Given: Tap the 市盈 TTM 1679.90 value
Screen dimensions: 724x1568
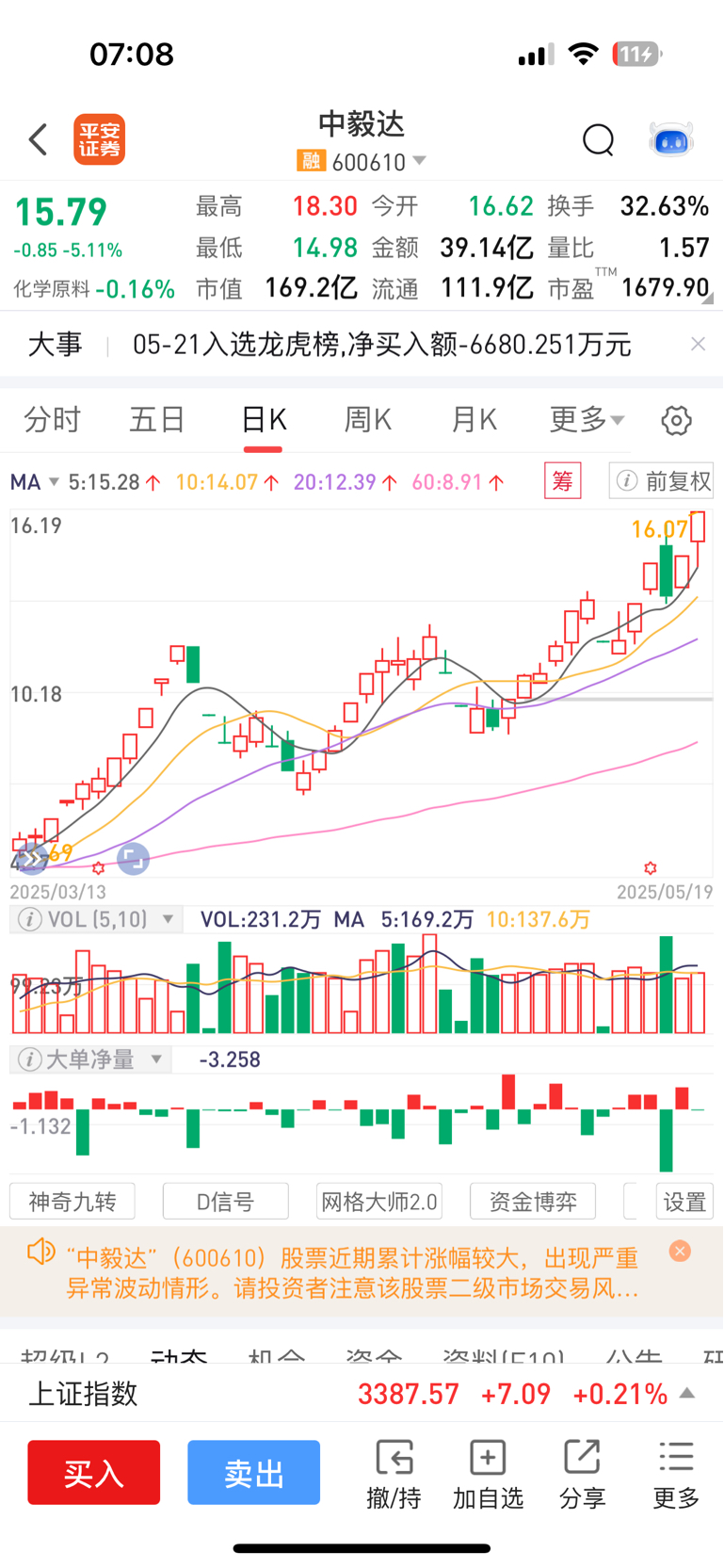Looking at the screenshot, I should point(666,287).
